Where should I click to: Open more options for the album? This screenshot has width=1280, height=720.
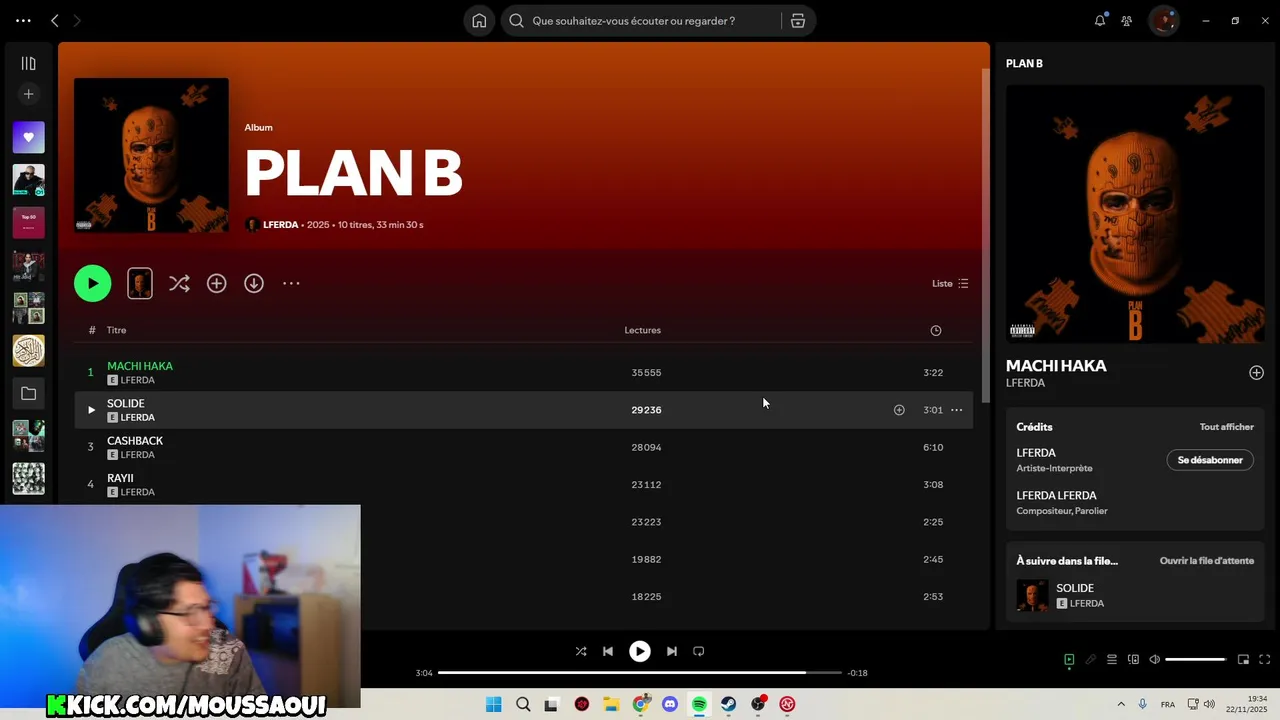pos(291,283)
